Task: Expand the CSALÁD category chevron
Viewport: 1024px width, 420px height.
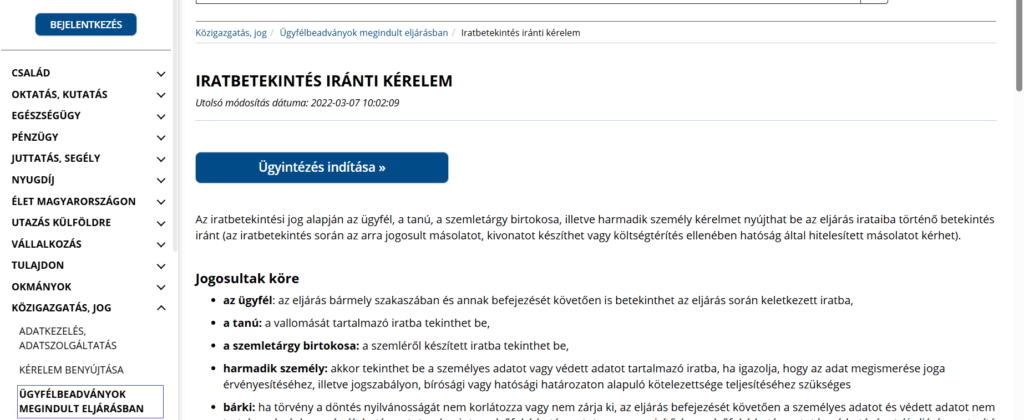Action: tap(161, 74)
